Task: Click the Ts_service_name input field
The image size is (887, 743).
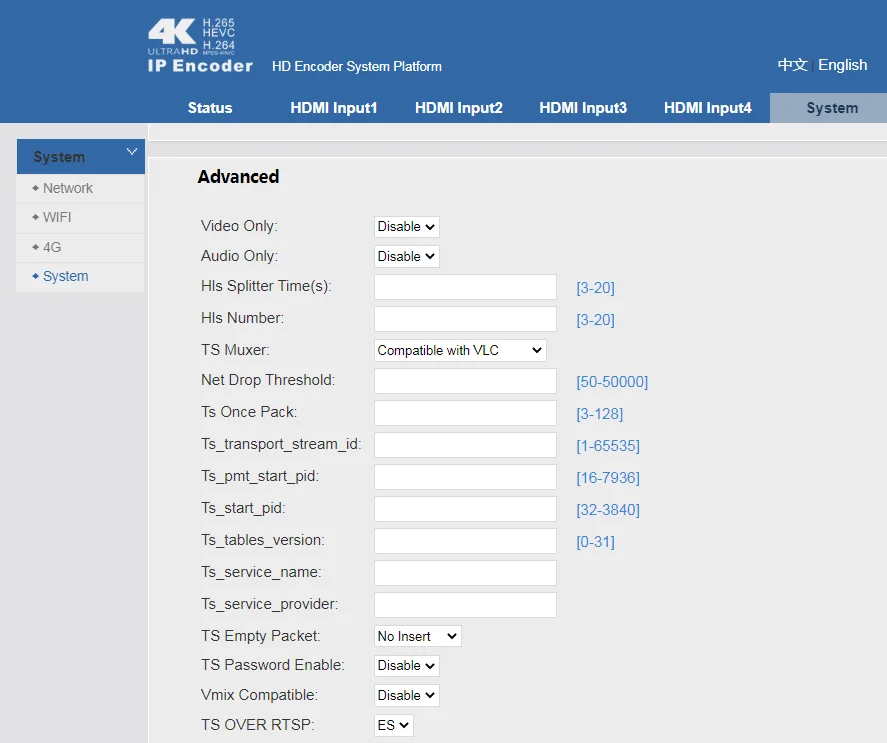Action: (464, 572)
